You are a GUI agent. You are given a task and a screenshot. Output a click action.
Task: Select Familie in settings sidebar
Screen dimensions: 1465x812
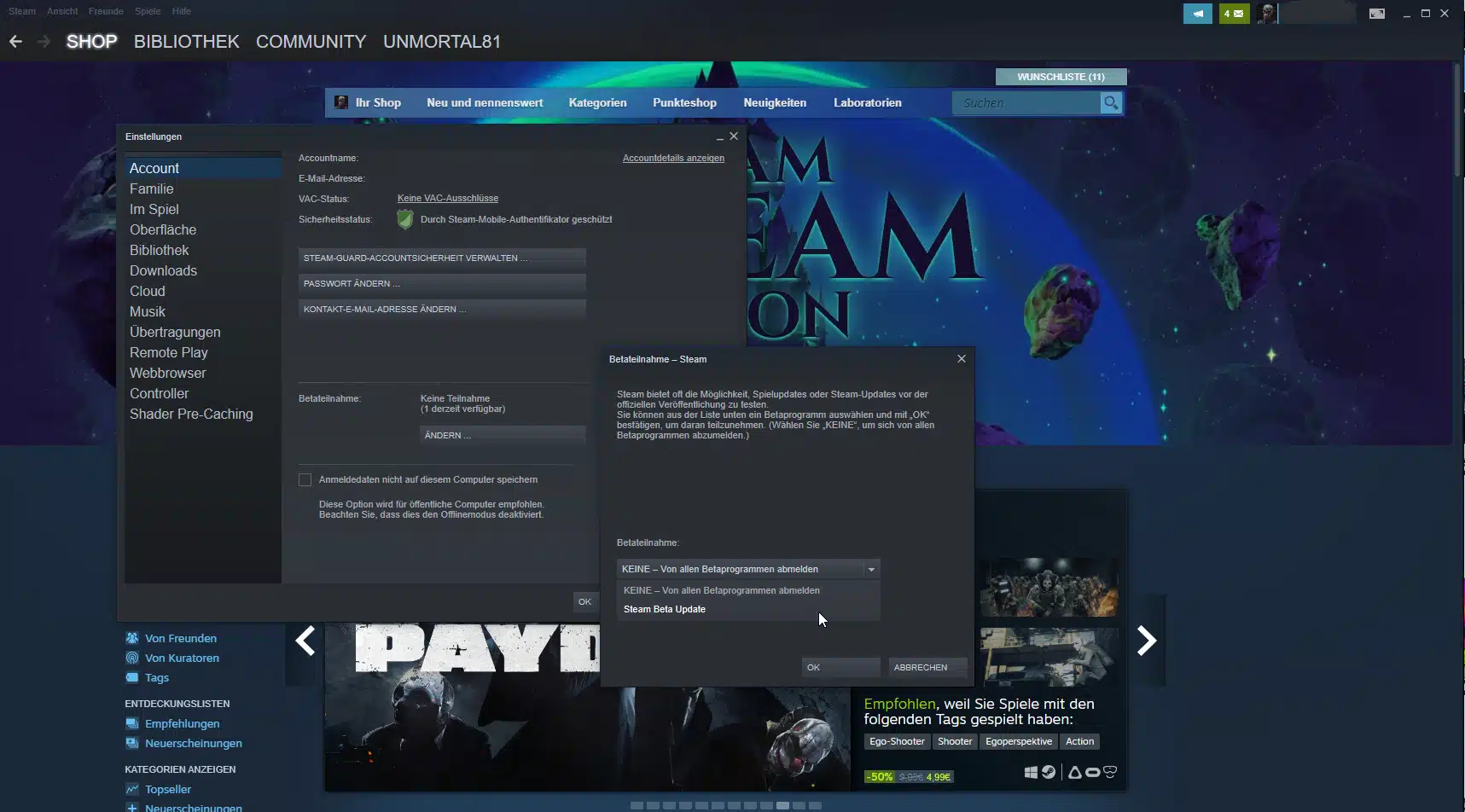click(203, 188)
